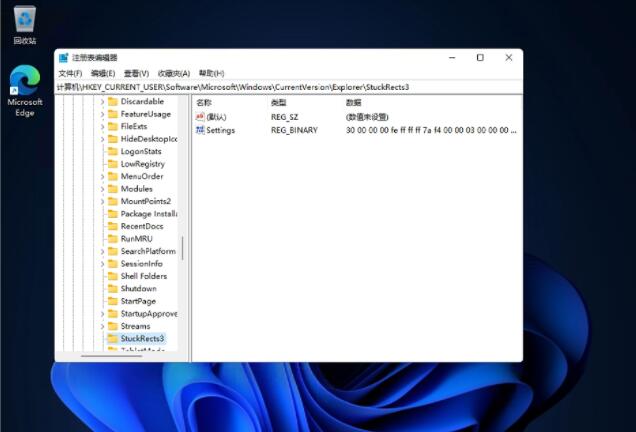Expand the Streams registry key
This screenshot has width=636, height=432.
[102, 326]
